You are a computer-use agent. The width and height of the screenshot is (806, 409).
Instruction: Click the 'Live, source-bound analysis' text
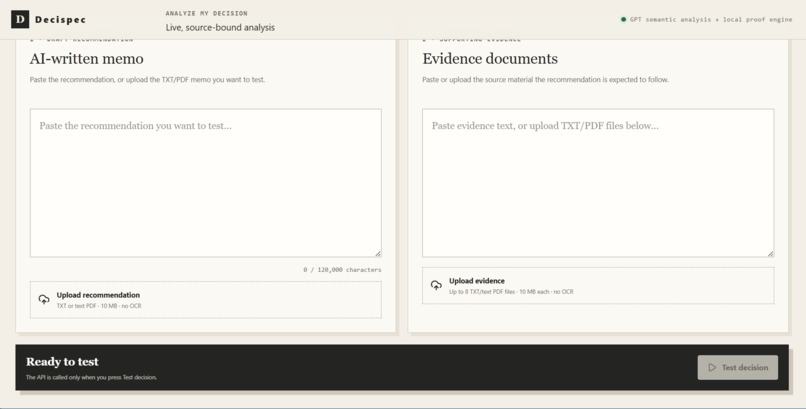(220, 28)
